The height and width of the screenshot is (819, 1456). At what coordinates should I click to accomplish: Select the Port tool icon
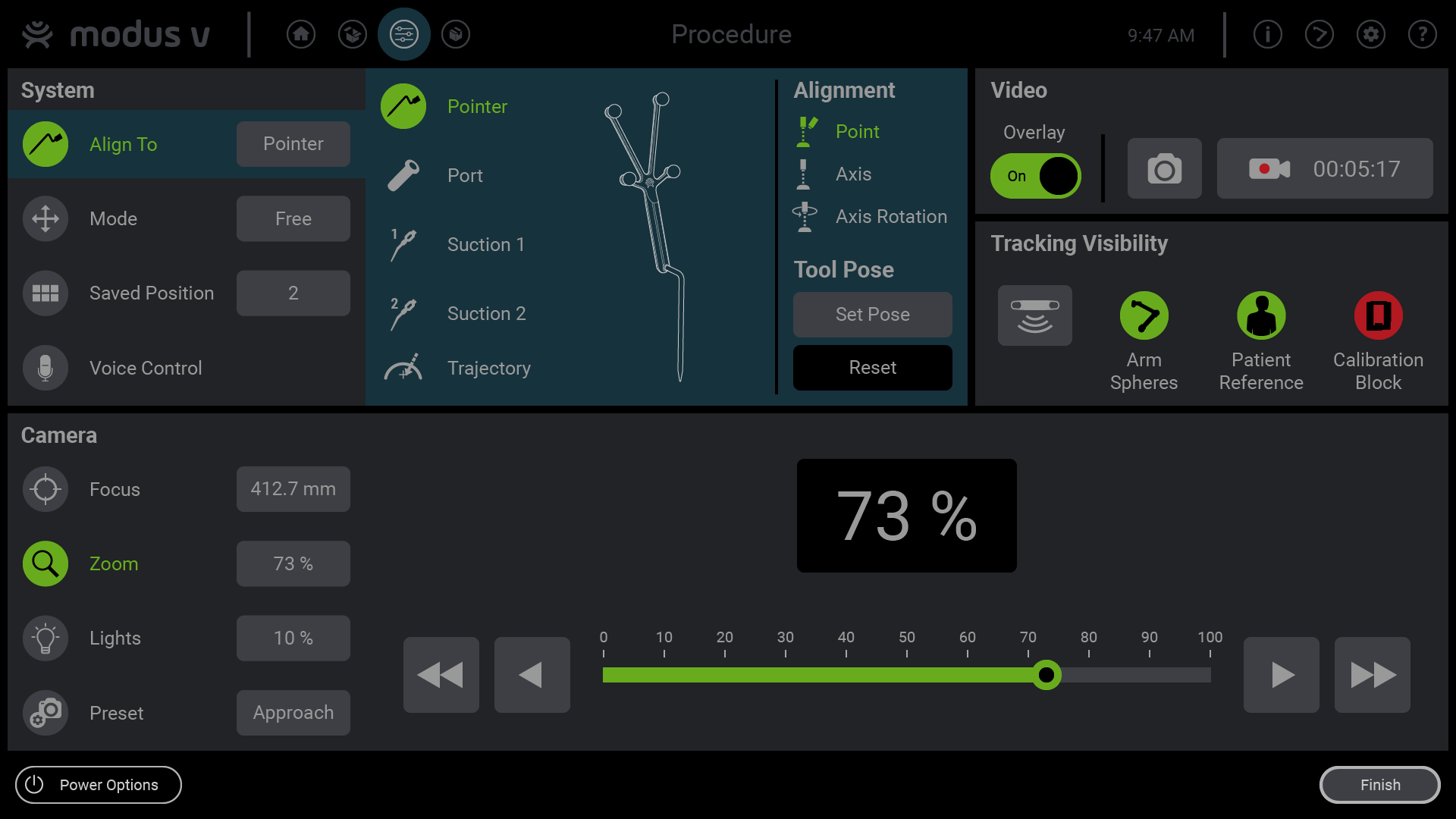click(x=403, y=175)
